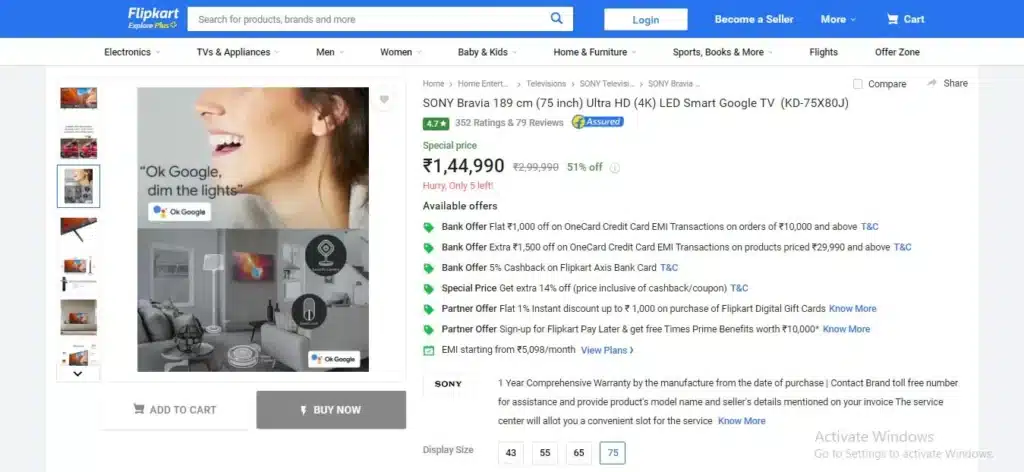Screen dimensions: 1024x472
Task: Open T&C for Flat ₹1,000 off offer
Action: (x=869, y=227)
